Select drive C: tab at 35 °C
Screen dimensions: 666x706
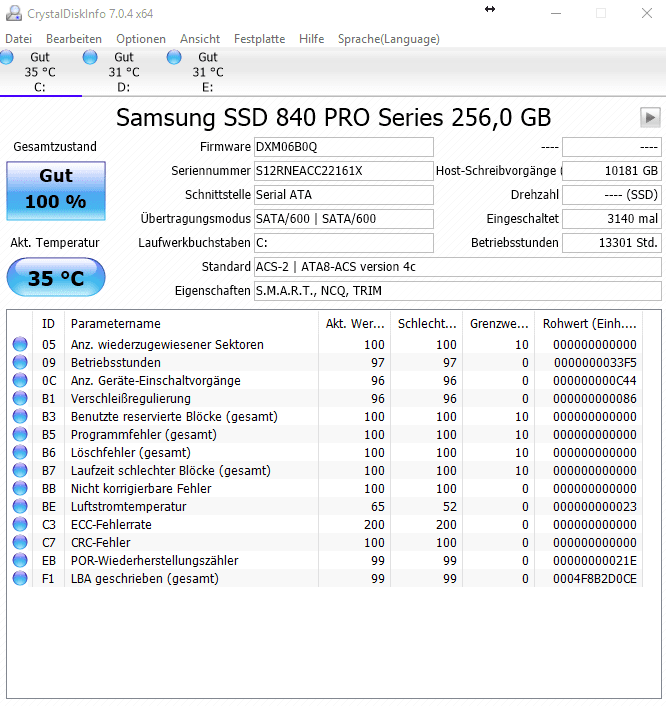point(41,72)
